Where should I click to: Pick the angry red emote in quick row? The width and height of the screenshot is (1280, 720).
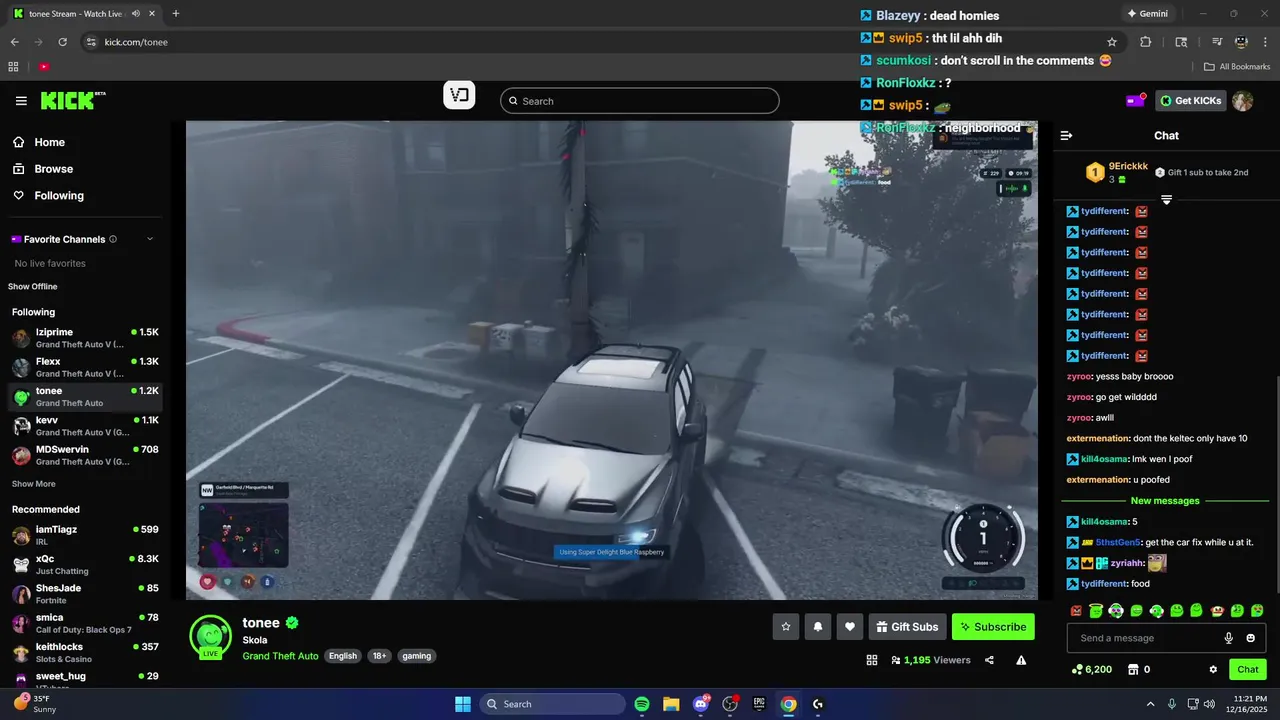click(x=1077, y=610)
